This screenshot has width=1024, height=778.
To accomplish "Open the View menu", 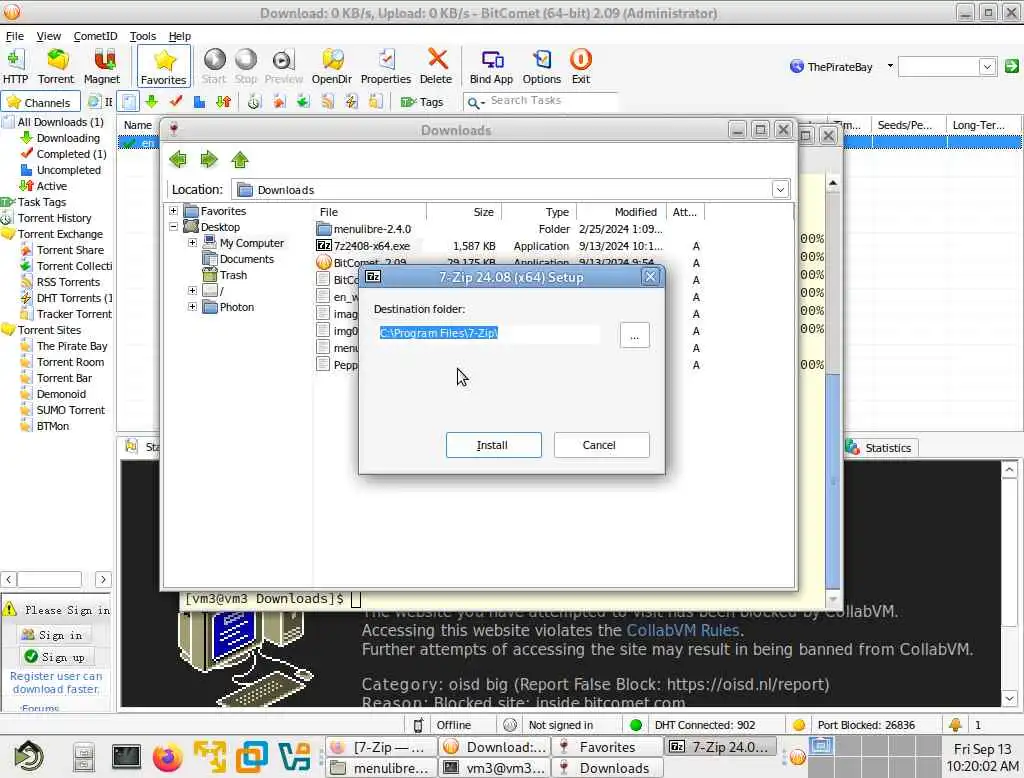I will 48,36.
